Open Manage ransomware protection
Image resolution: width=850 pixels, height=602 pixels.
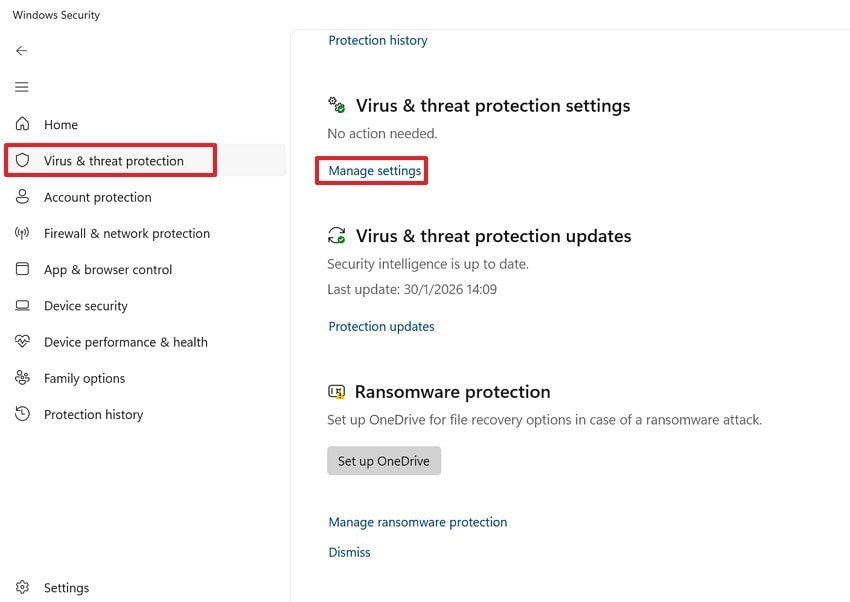[417, 521]
